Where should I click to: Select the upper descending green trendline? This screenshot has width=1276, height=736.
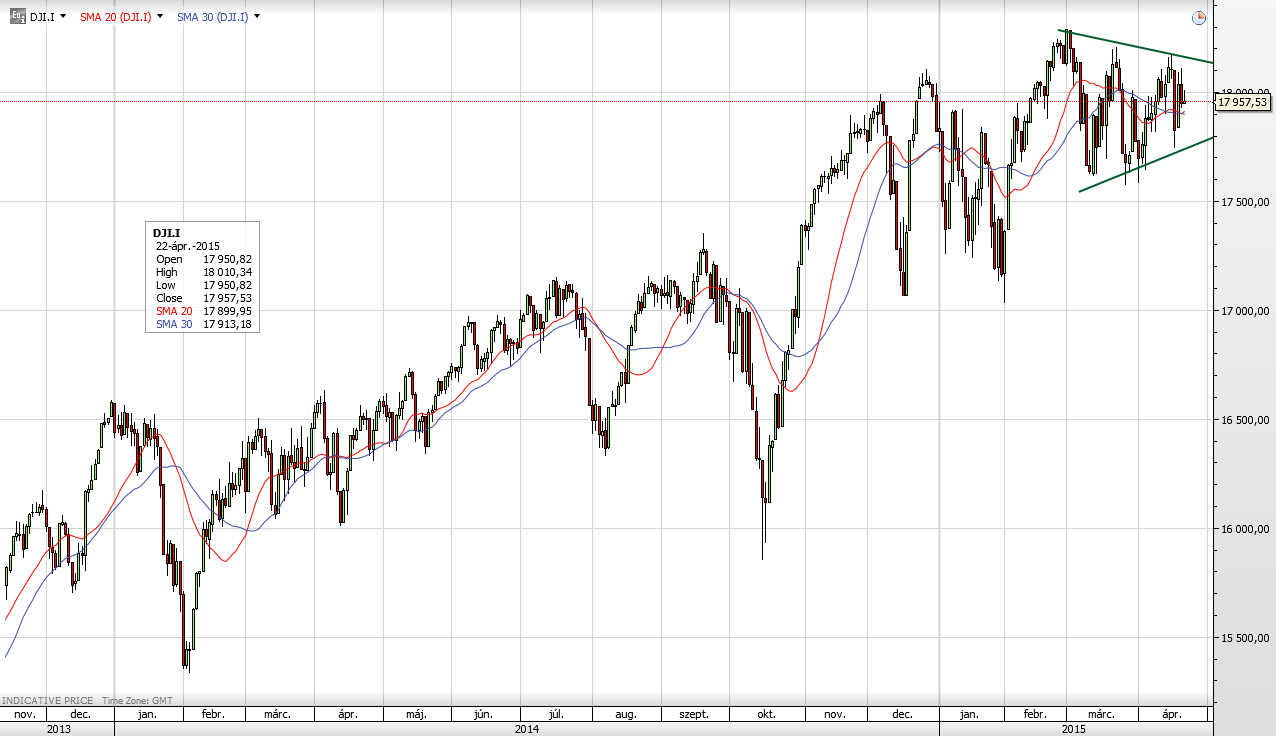coord(1136,46)
